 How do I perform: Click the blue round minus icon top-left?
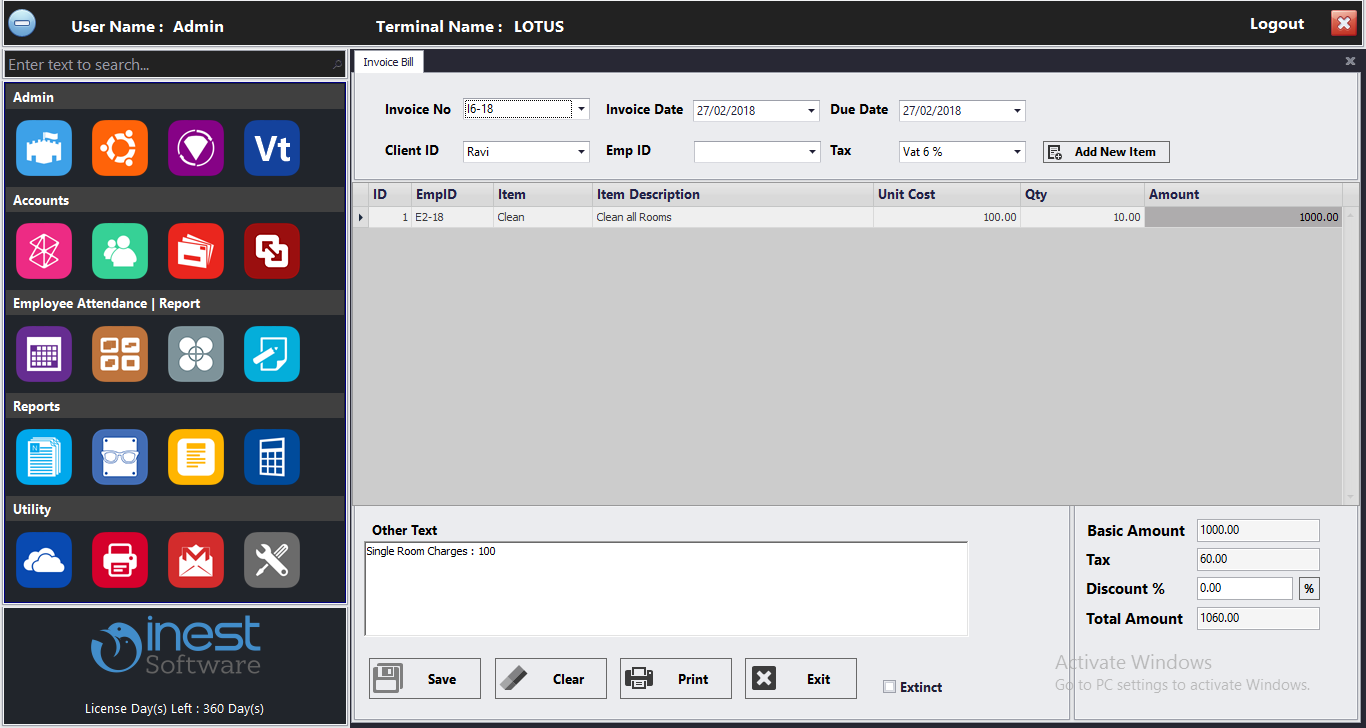point(22,23)
